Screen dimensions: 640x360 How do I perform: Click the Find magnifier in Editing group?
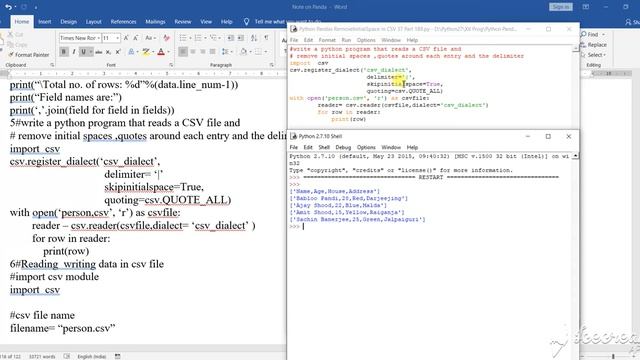tap(583, 34)
